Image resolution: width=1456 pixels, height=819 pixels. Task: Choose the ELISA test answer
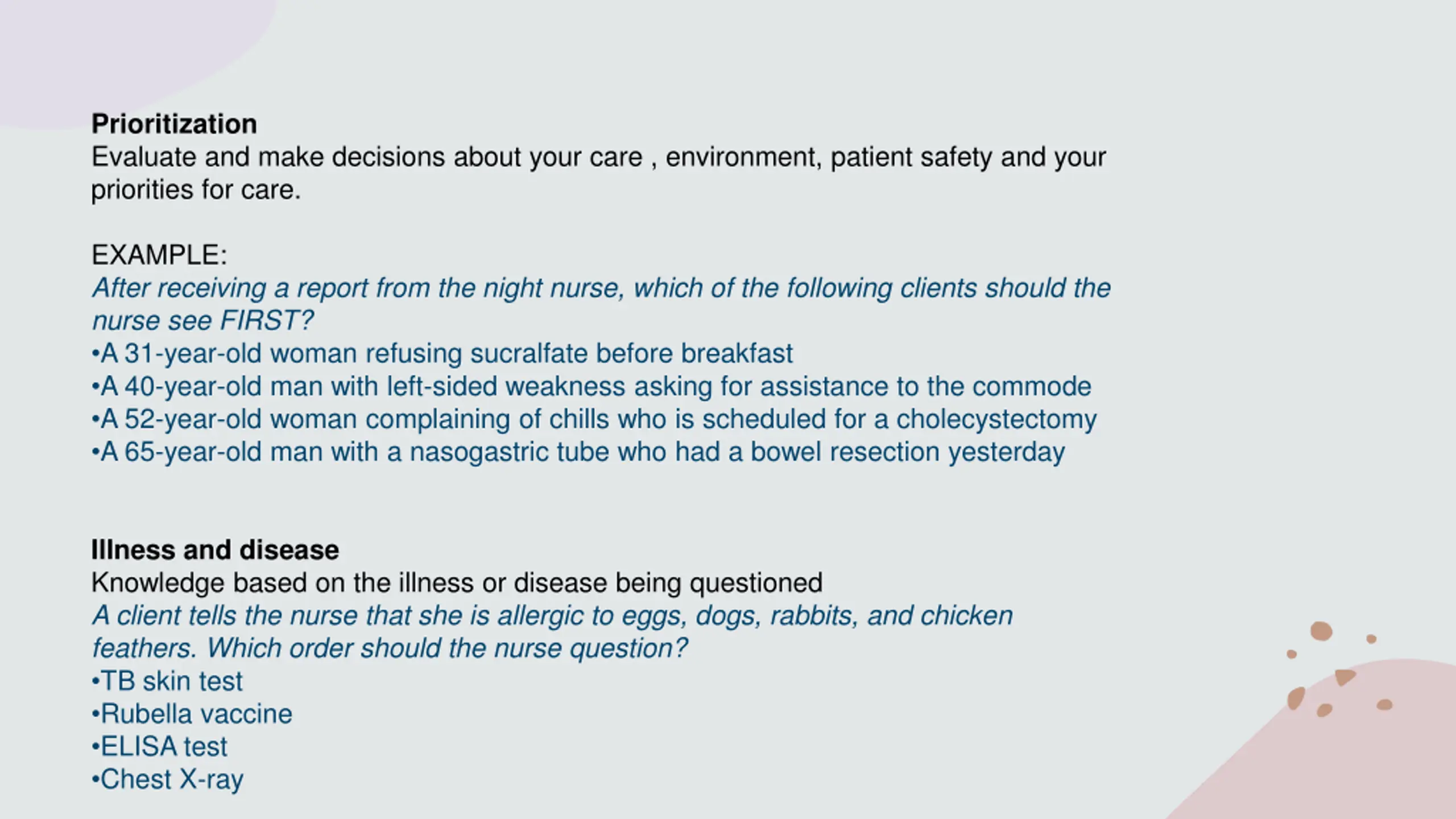159,747
